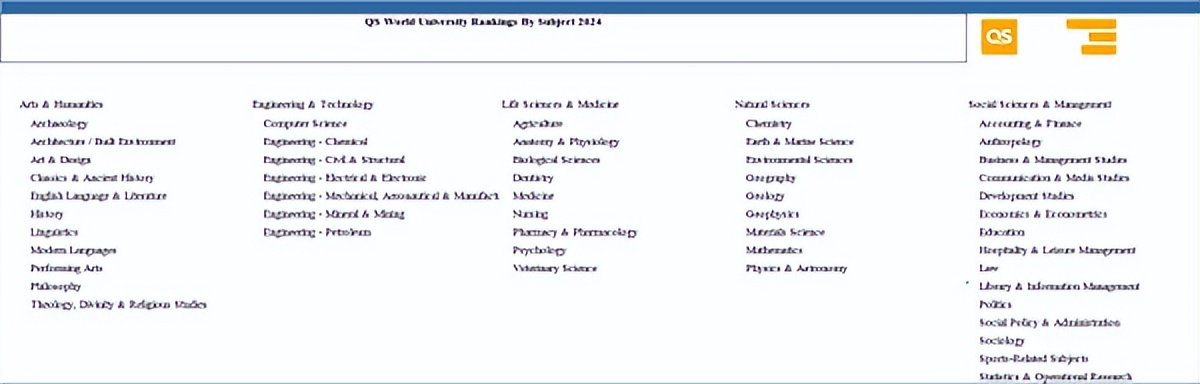Open Hospitality & Leisure Management link
The image size is (1200, 384).
(1058, 250)
